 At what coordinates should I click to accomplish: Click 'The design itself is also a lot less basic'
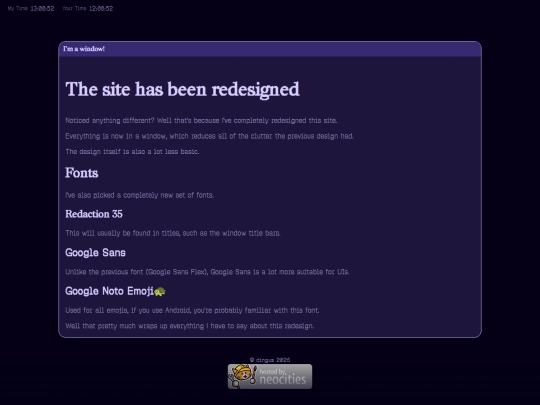pyautogui.click(x=132, y=152)
